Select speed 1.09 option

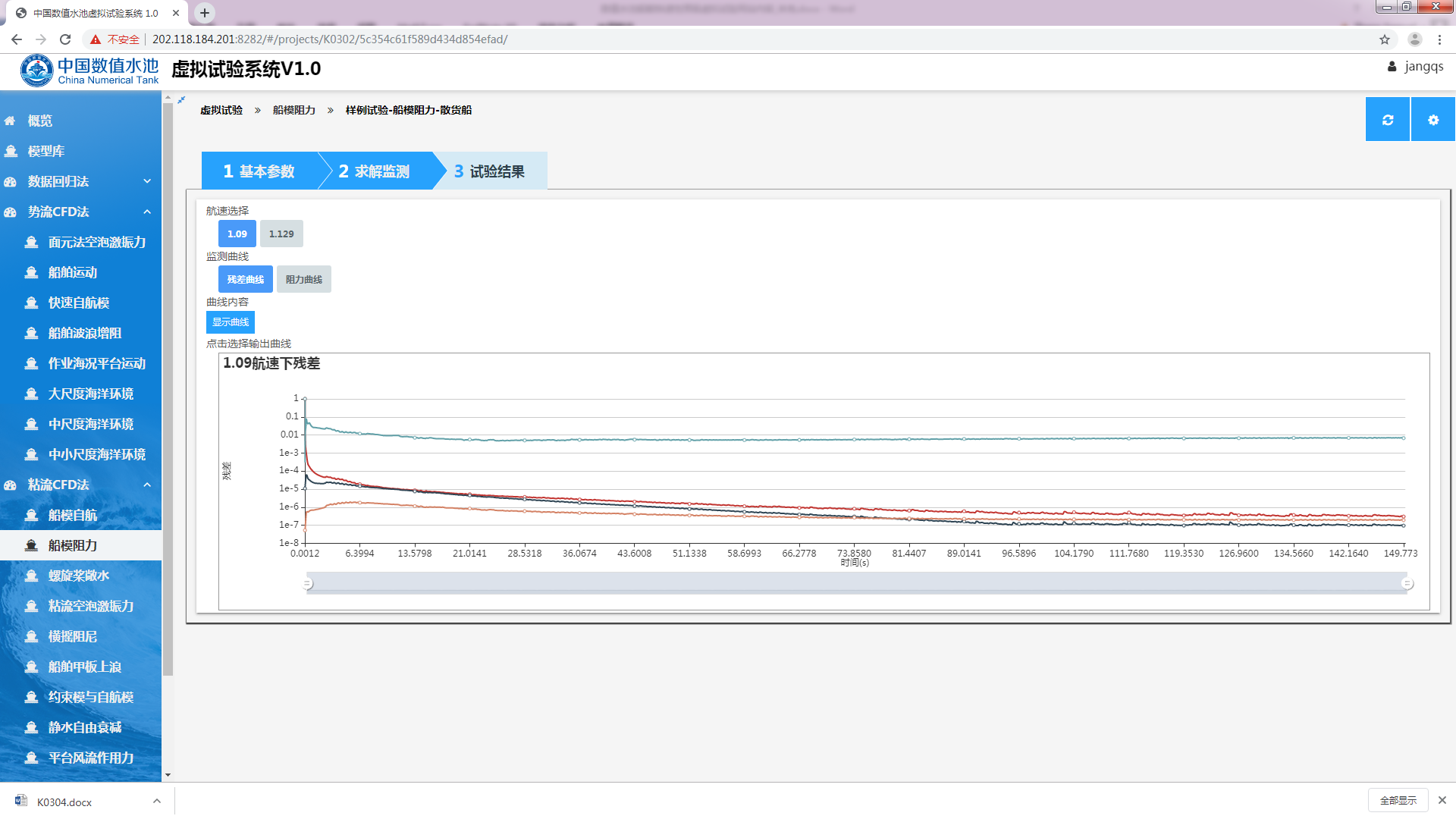pos(237,234)
